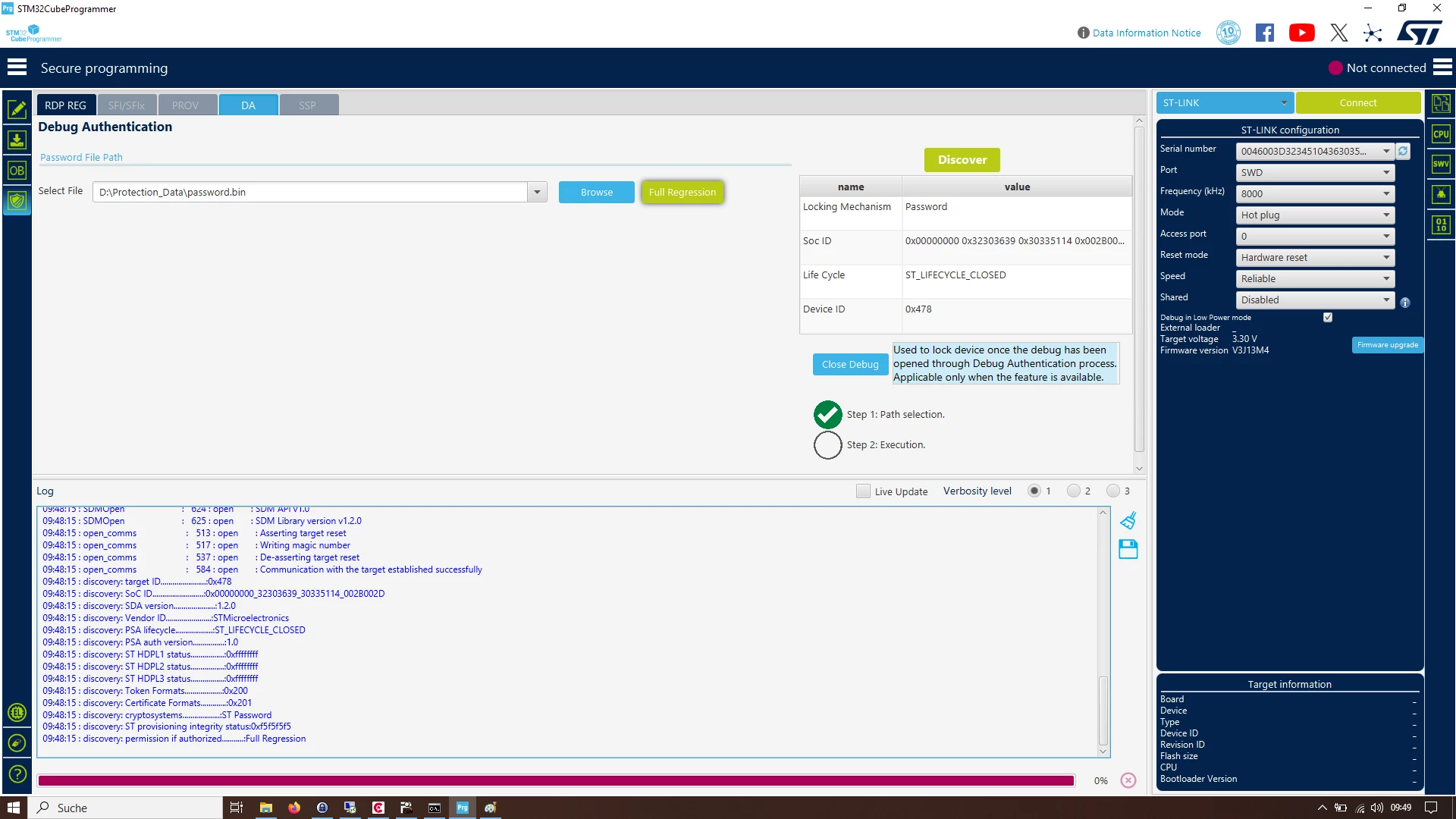Open the CPU panel icon

pyautogui.click(x=1441, y=134)
